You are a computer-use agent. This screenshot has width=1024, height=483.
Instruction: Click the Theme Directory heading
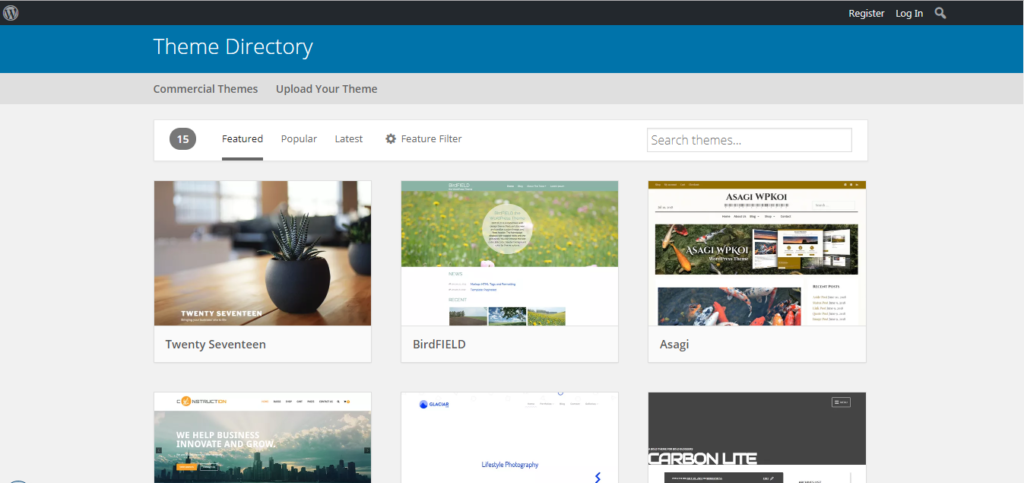(x=233, y=47)
